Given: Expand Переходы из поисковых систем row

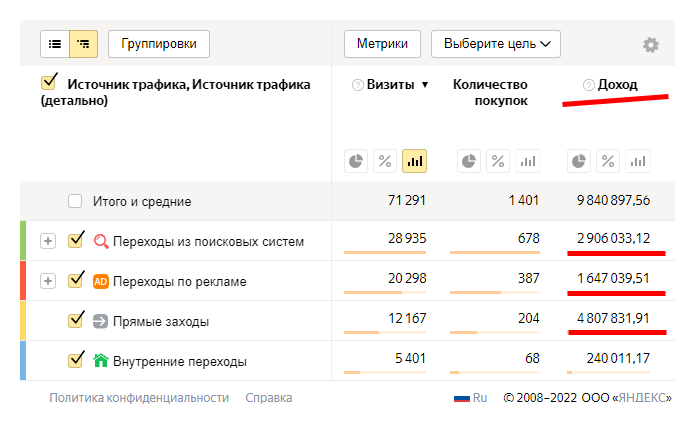Looking at the screenshot, I should (x=47, y=241).
